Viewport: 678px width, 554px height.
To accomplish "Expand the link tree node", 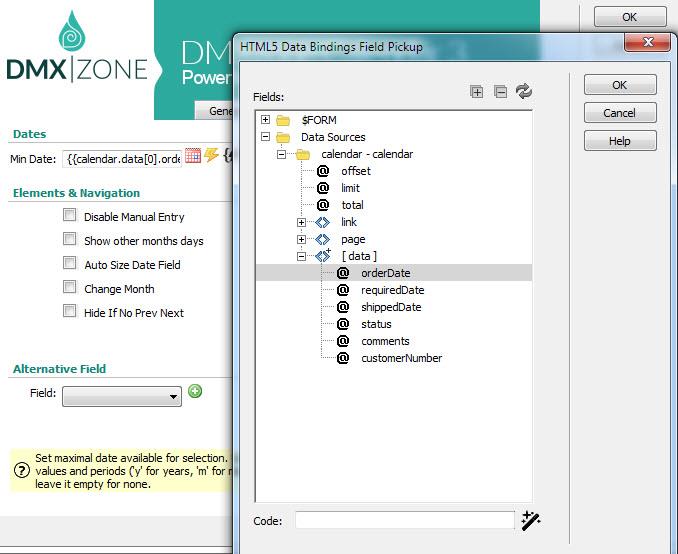I will pyautogui.click(x=302, y=222).
